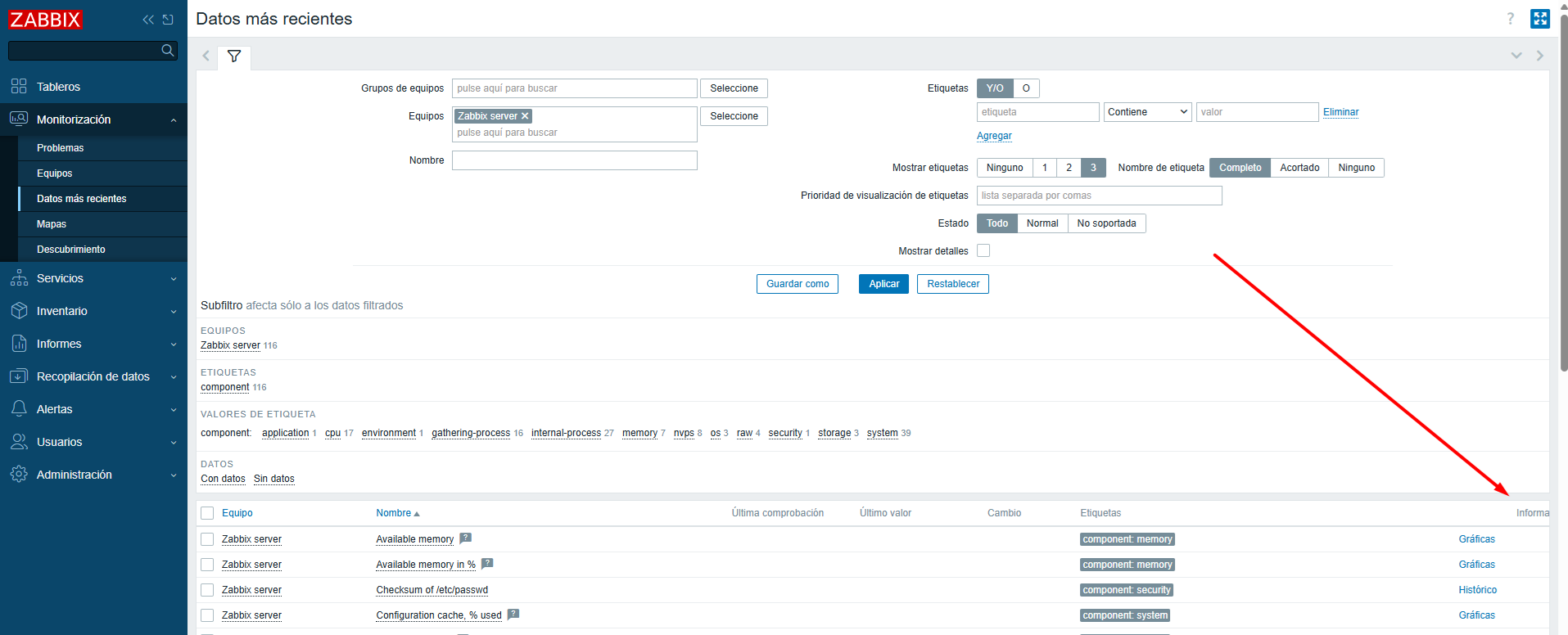
Task: Show help hint for Configuration cache, % used
Action: coord(513,615)
